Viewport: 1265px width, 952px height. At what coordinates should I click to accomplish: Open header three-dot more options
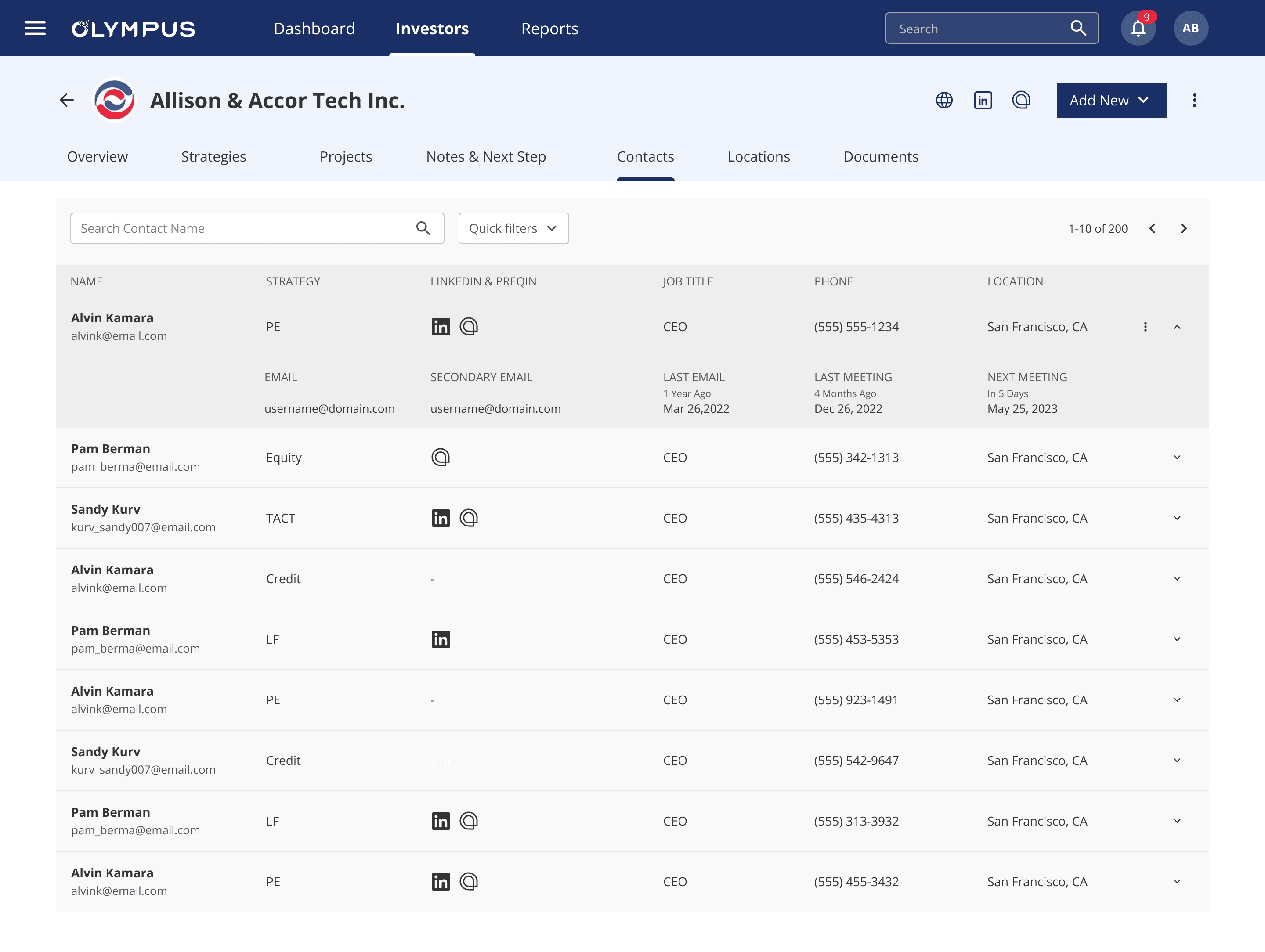[1194, 101]
